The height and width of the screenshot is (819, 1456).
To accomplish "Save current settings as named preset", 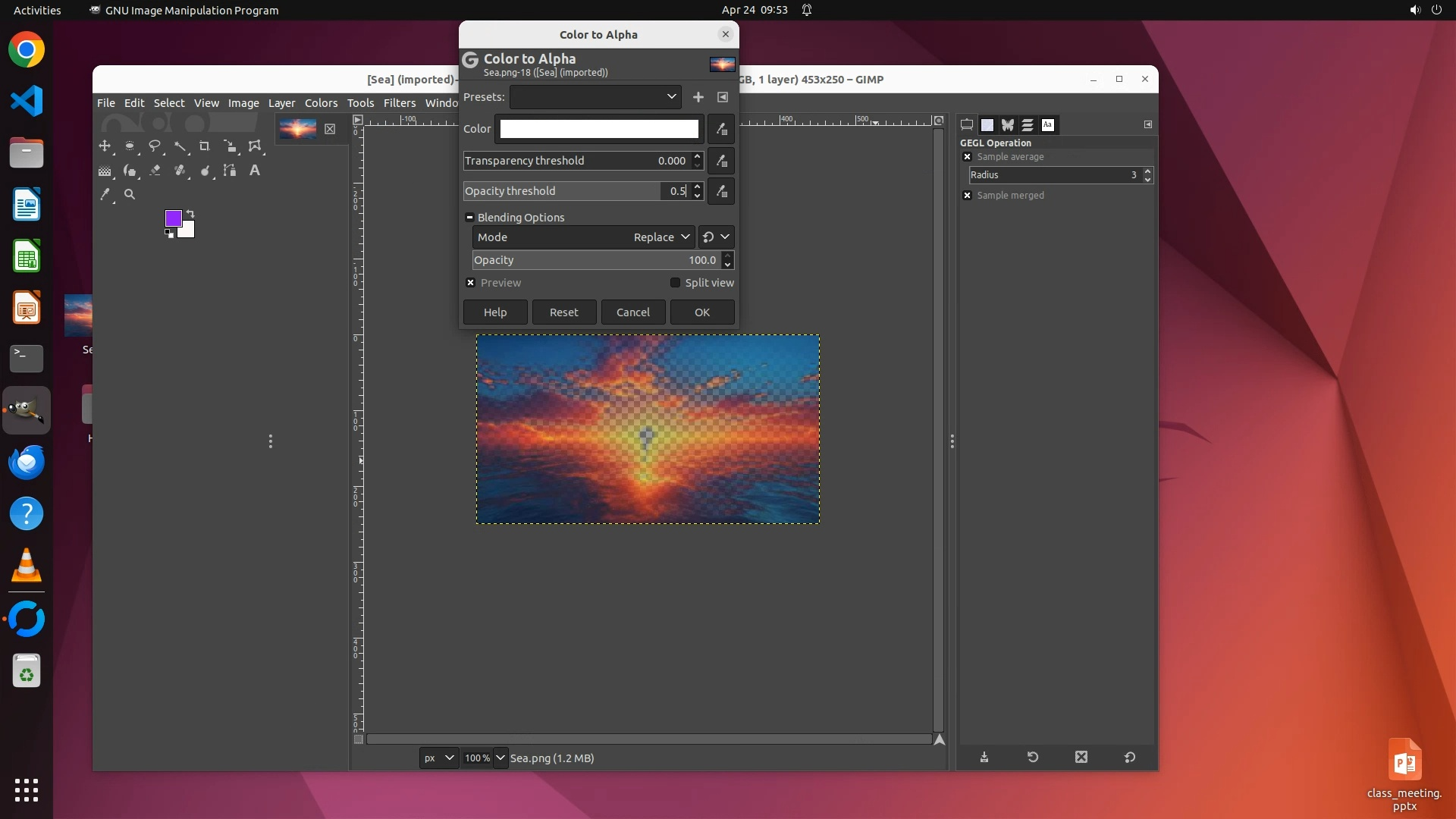I will coord(698,97).
